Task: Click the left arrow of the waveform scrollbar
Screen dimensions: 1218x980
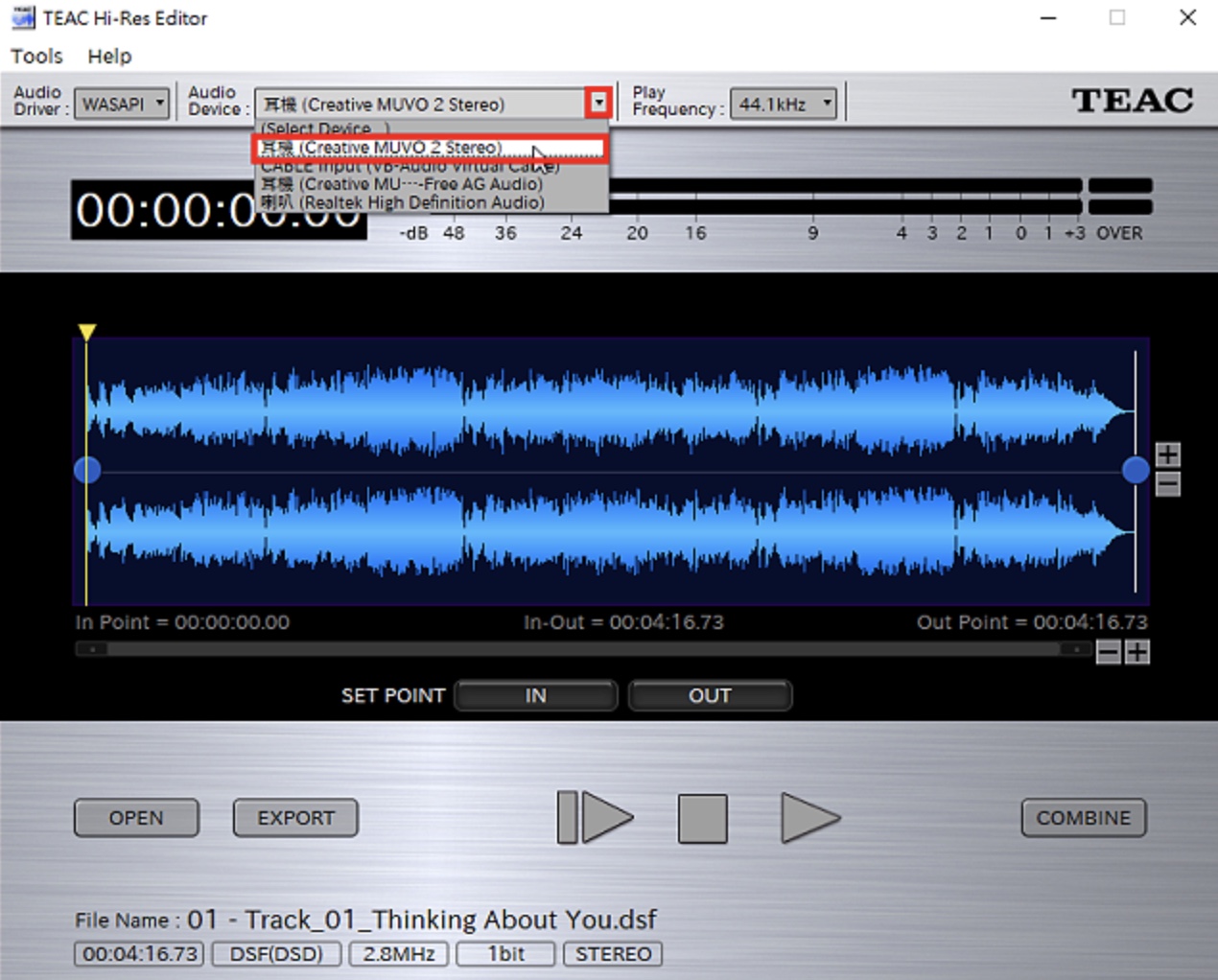Action: tap(91, 649)
